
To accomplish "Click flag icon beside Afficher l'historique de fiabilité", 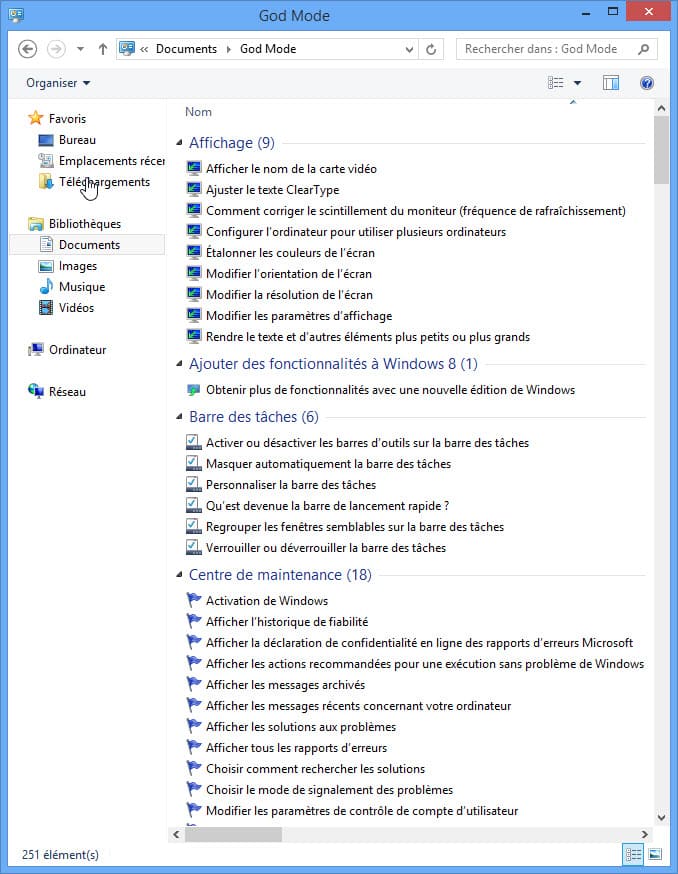I will tap(193, 621).
